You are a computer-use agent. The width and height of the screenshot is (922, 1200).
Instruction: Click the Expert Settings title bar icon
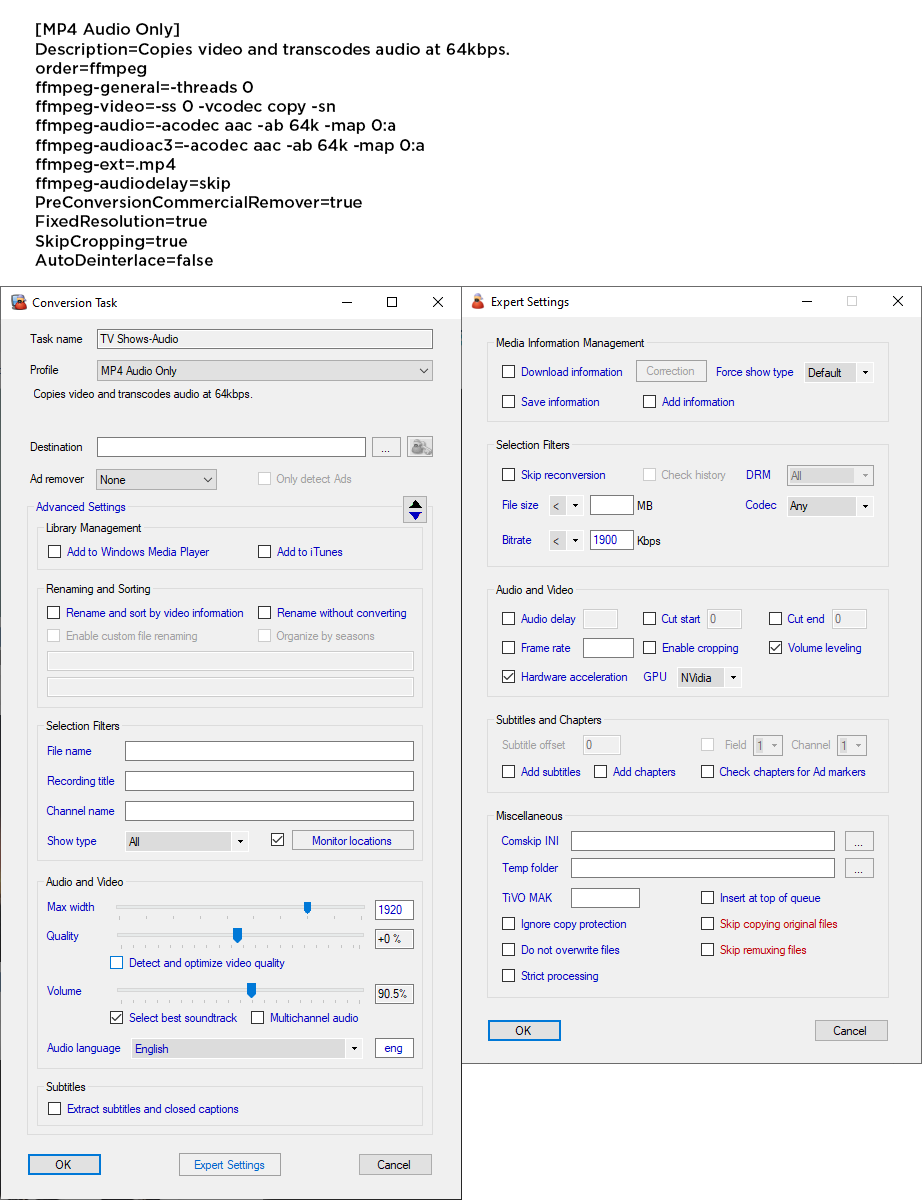478,302
